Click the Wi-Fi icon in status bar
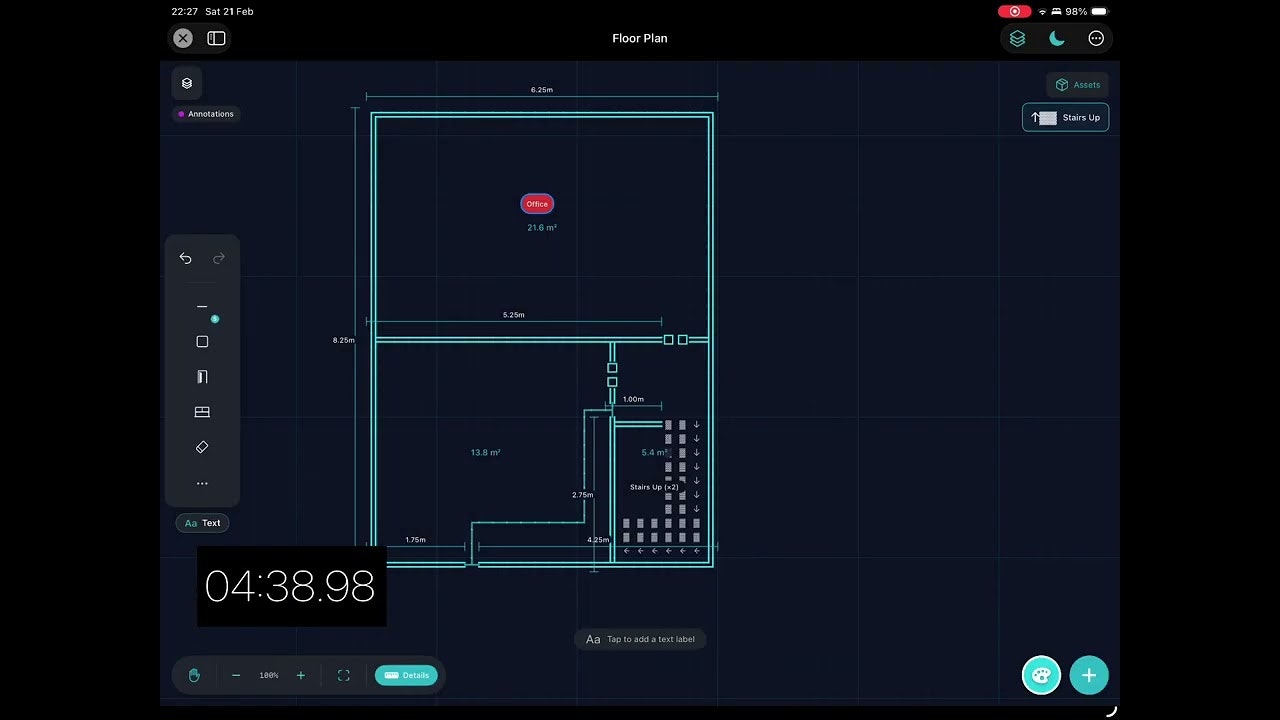This screenshot has height=720, width=1280. click(1043, 12)
